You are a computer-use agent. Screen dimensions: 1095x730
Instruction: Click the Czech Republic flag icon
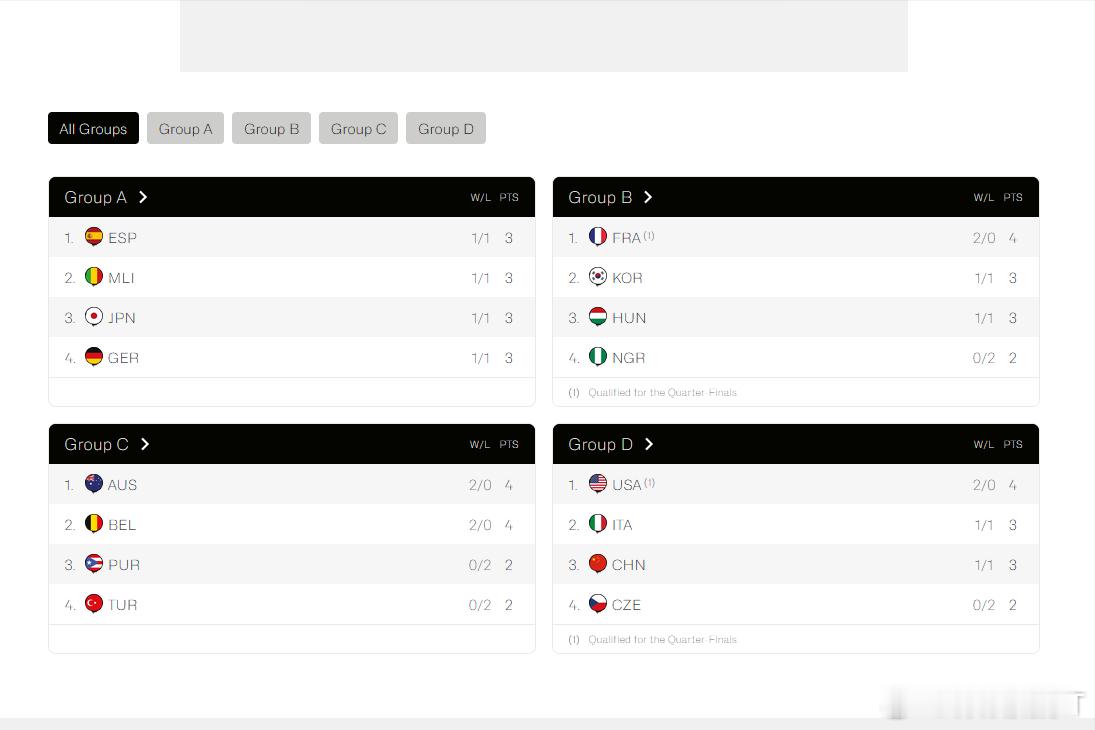pyautogui.click(x=598, y=604)
